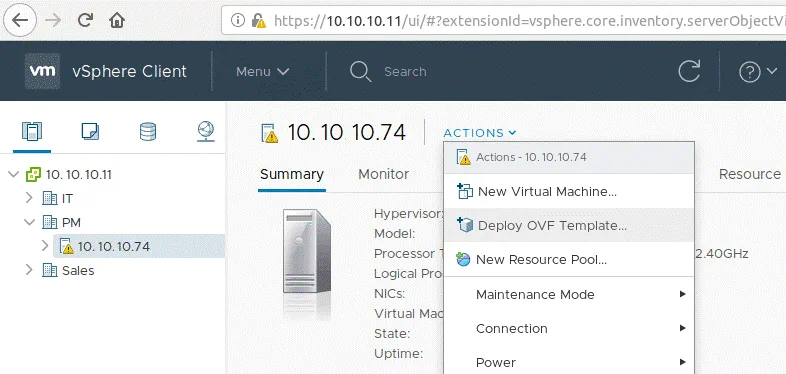Refresh vSphere Client with circular arrow icon
This screenshot has width=786, height=374.
pos(689,71)
